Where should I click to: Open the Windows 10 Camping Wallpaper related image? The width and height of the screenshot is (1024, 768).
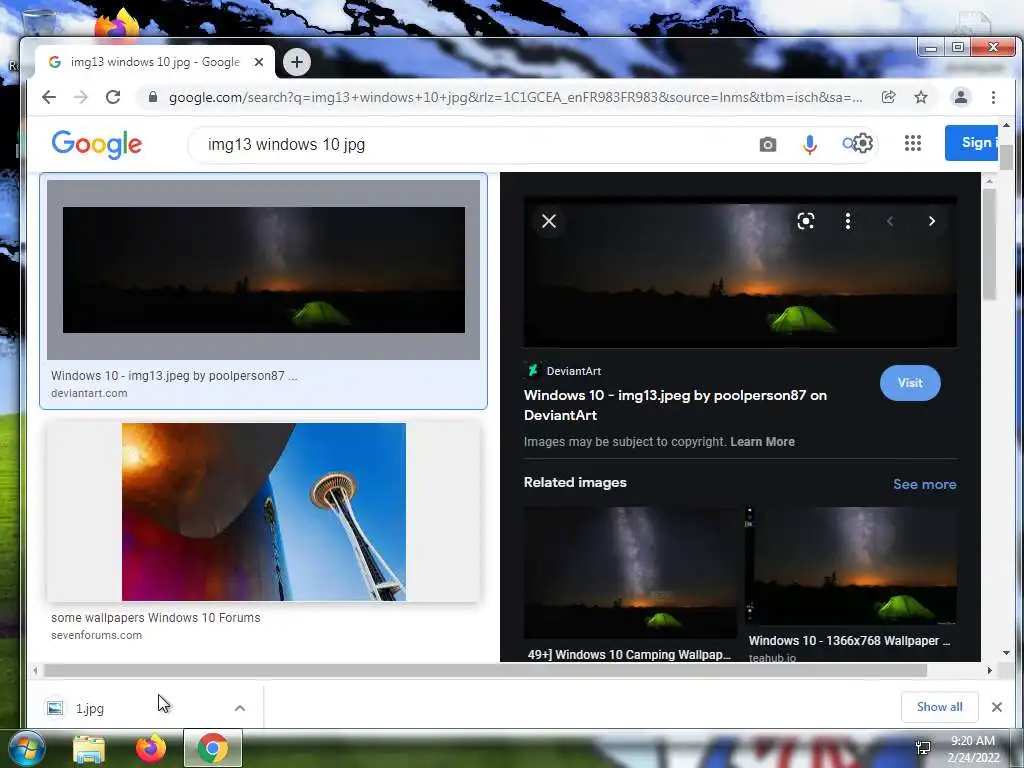[630, 573]
